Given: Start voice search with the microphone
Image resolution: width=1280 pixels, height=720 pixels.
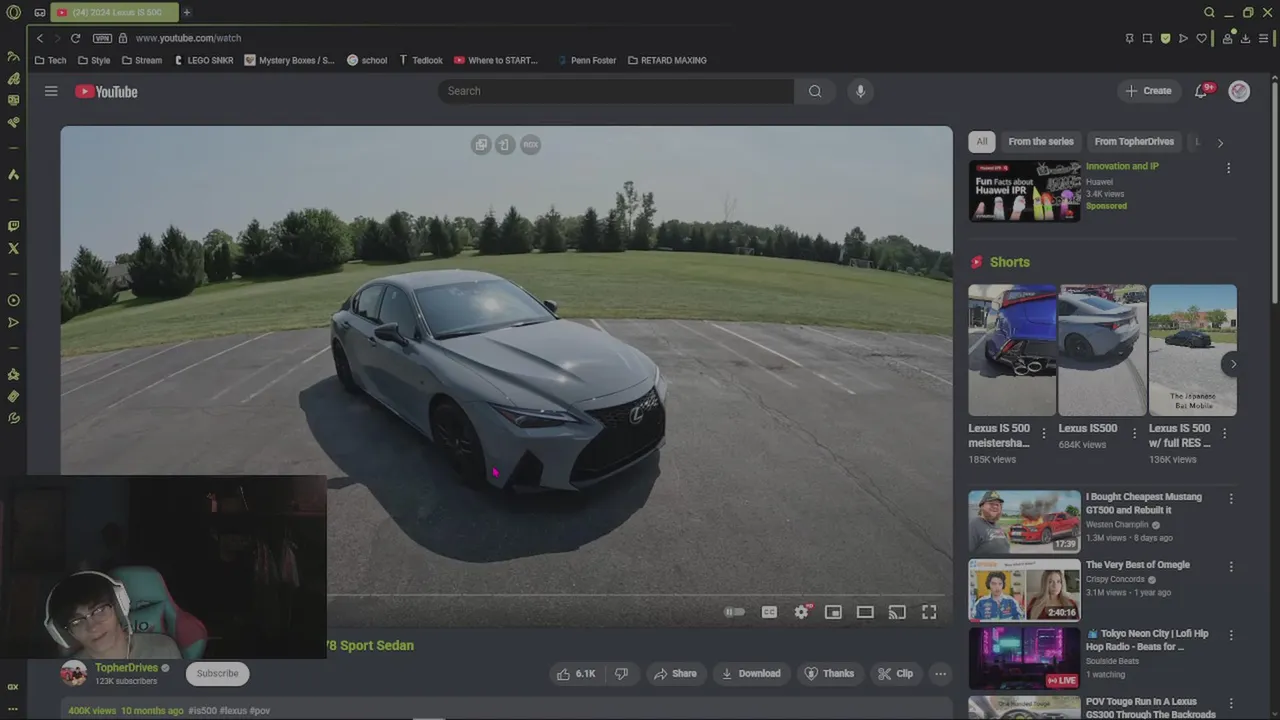Looking at the screenshot, I should click(860, 91).
